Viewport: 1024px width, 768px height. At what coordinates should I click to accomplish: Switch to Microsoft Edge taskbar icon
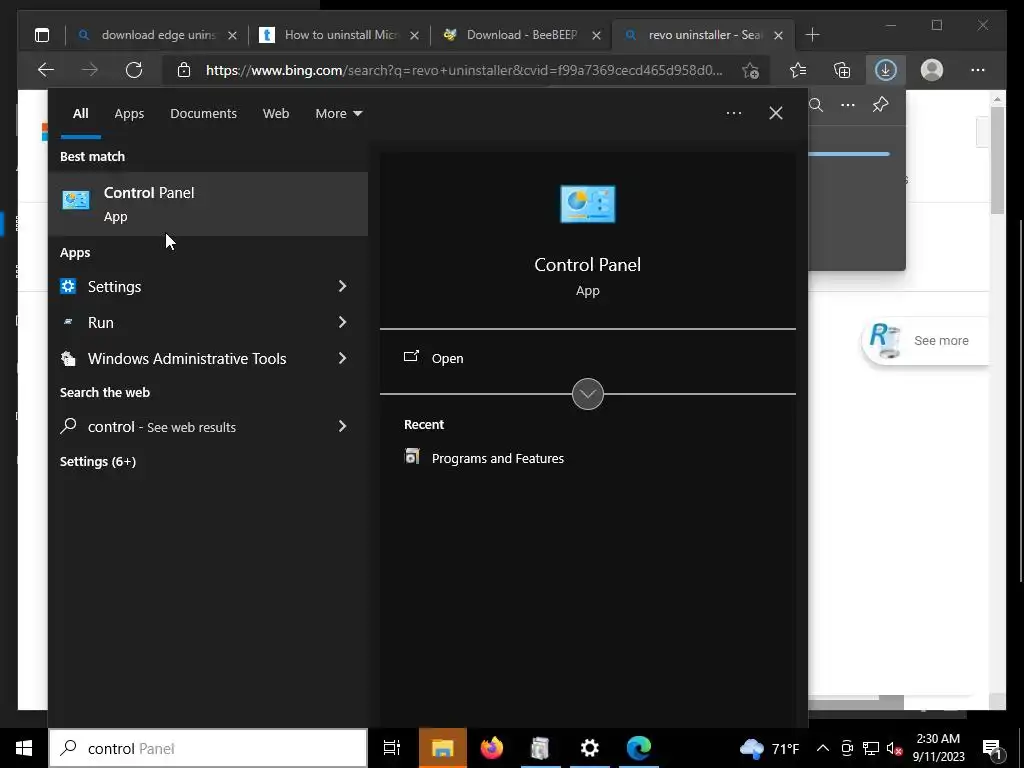pos(639,748)
